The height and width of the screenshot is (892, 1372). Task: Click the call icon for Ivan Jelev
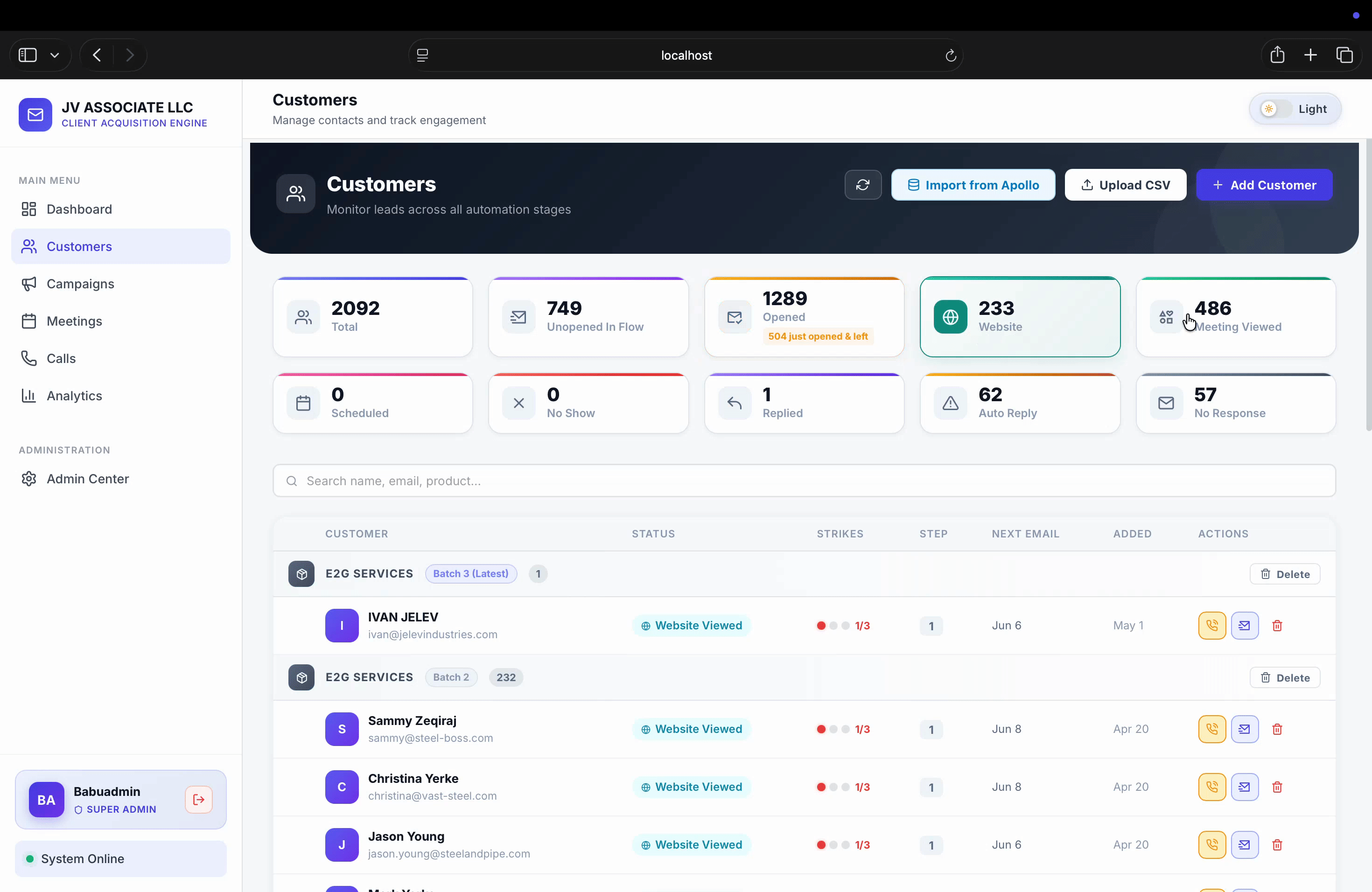1212,625
